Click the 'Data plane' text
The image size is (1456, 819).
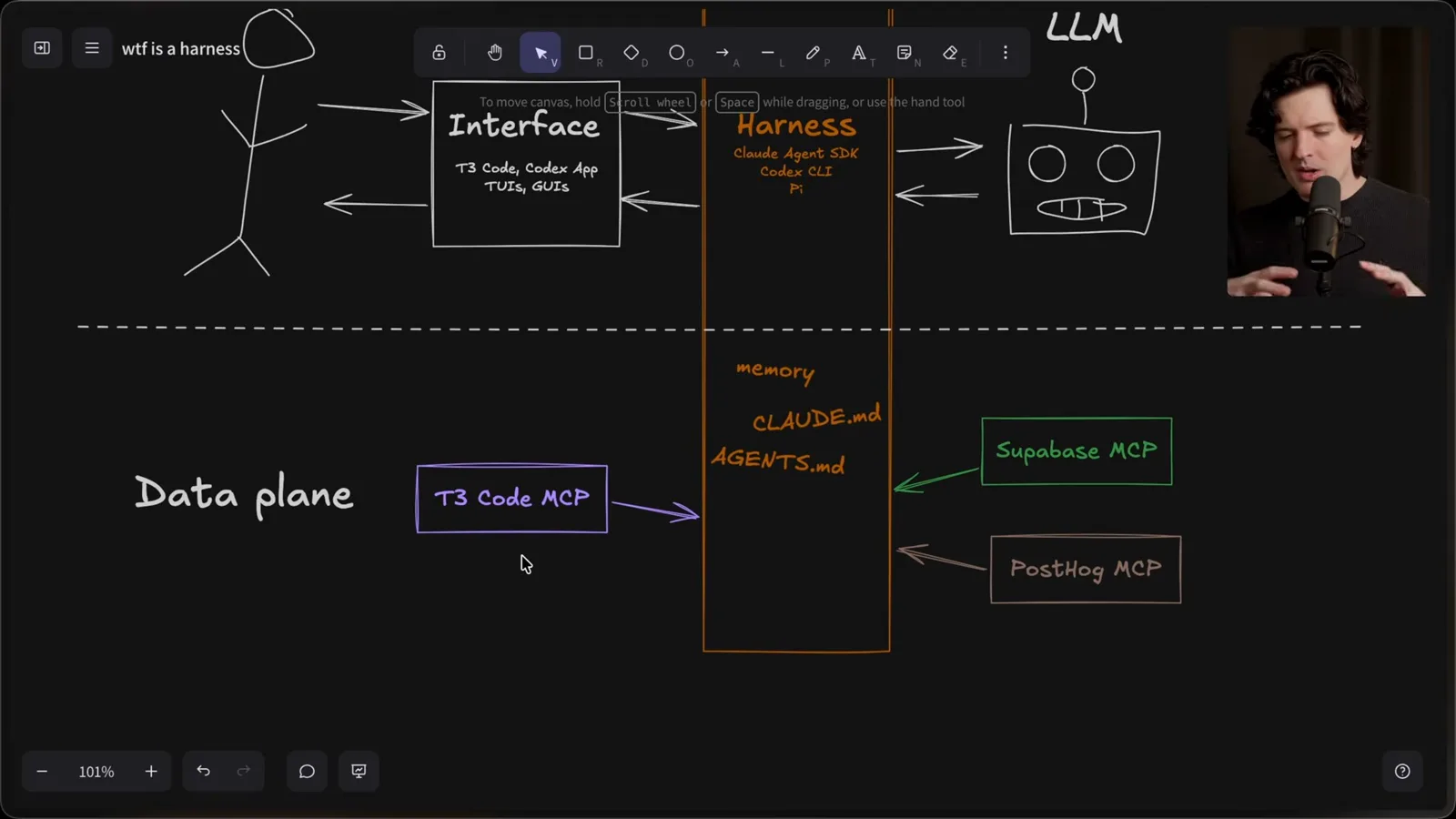[244, 495]
